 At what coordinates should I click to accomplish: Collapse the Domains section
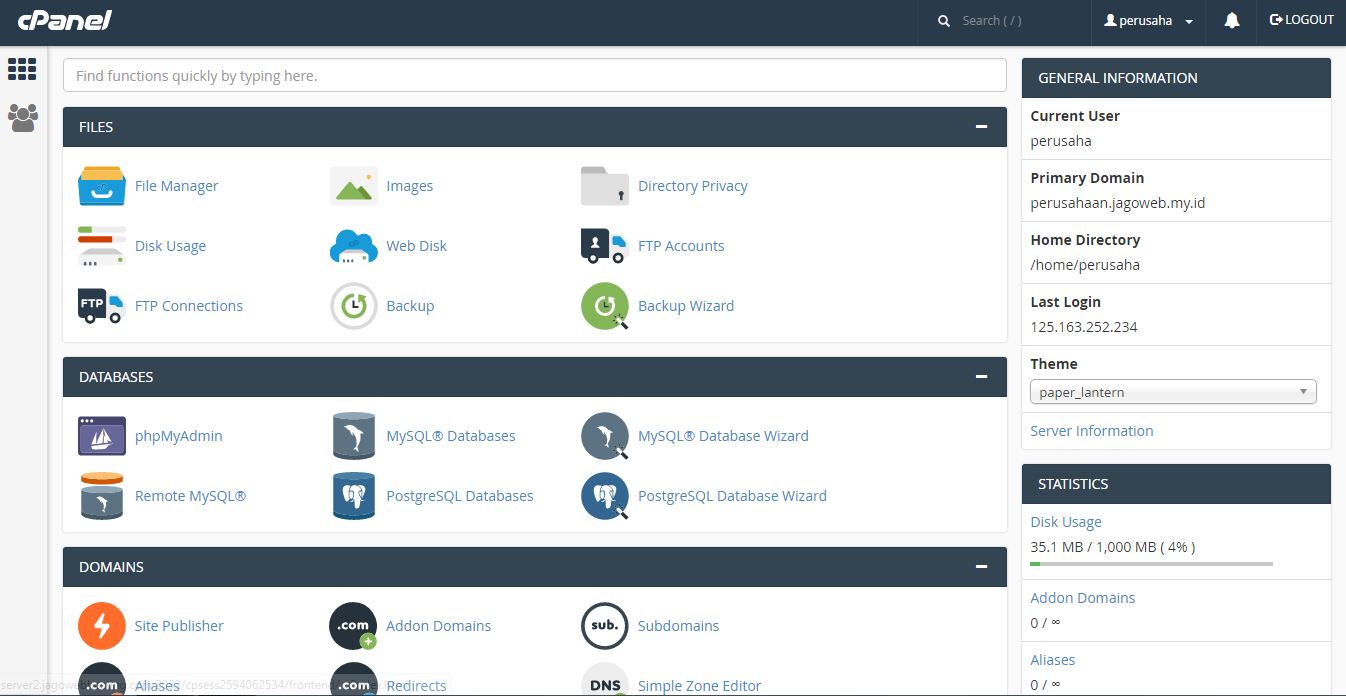tap(982, 567)
